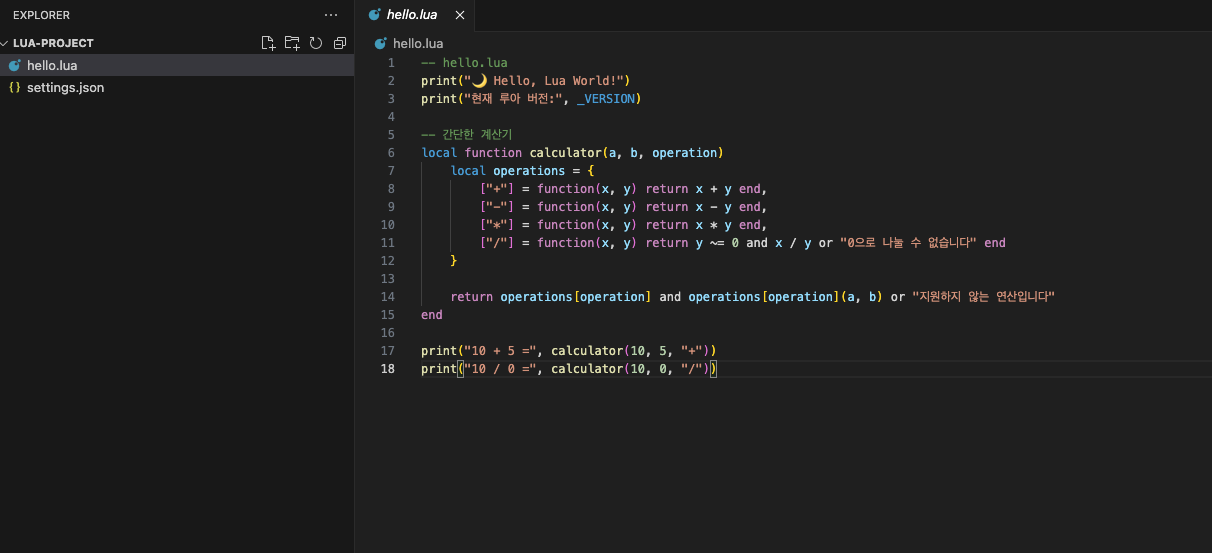Click the ["*"] key on line 10

click(497, 224)
